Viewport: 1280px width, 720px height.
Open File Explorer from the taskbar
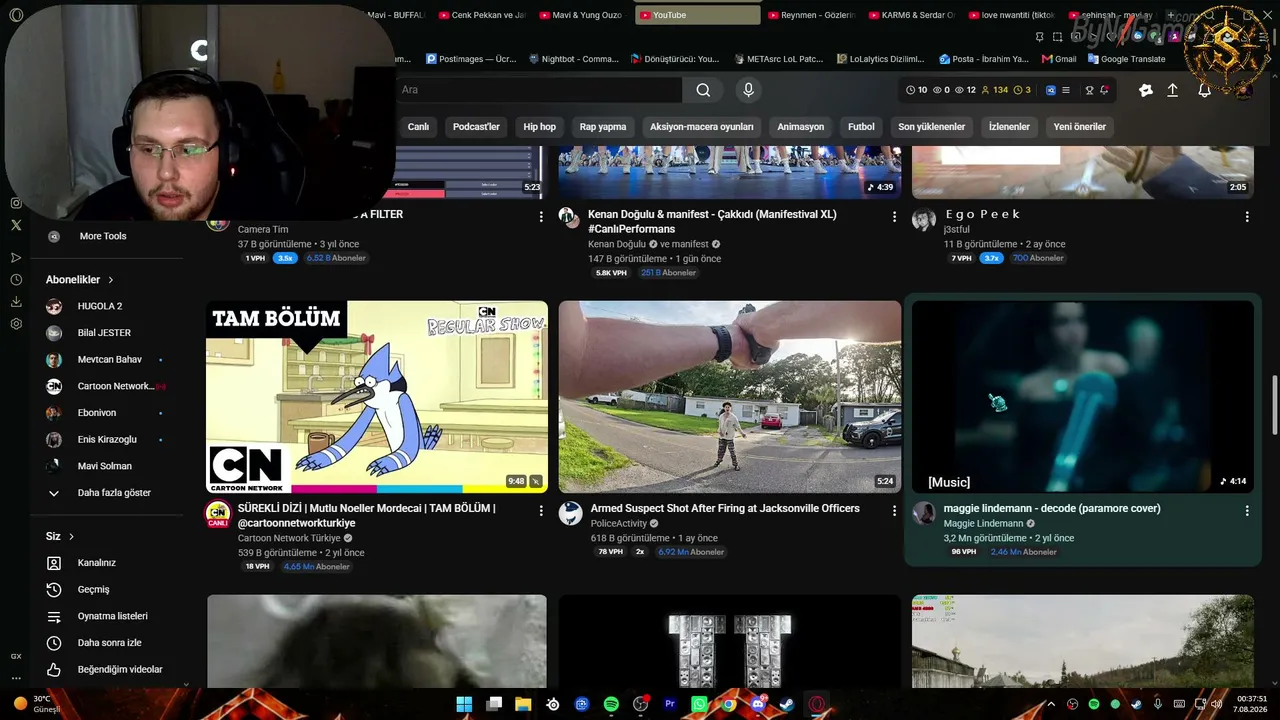[523, 704]
